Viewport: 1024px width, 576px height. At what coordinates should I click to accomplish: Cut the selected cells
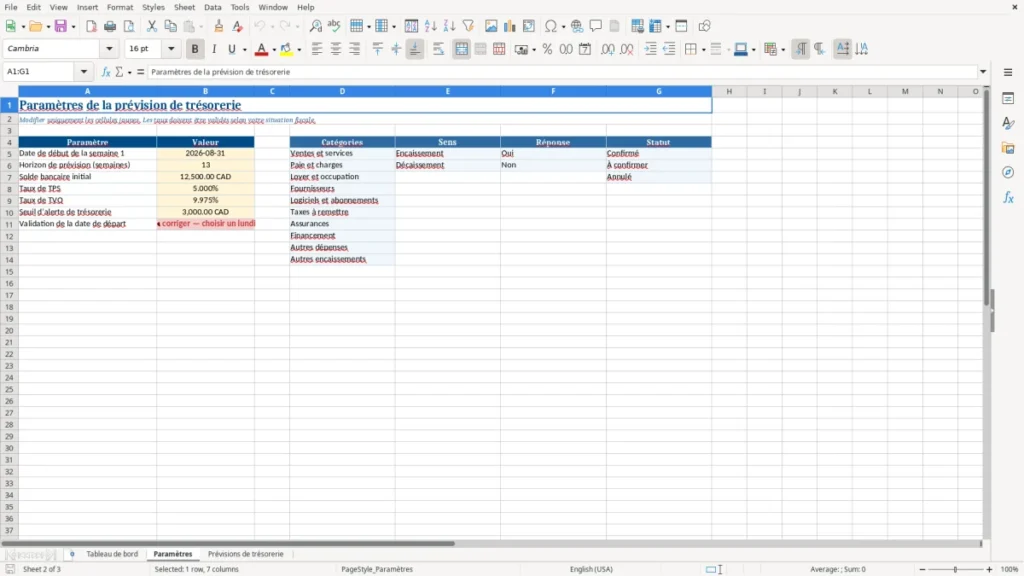(x=152, y=26)
